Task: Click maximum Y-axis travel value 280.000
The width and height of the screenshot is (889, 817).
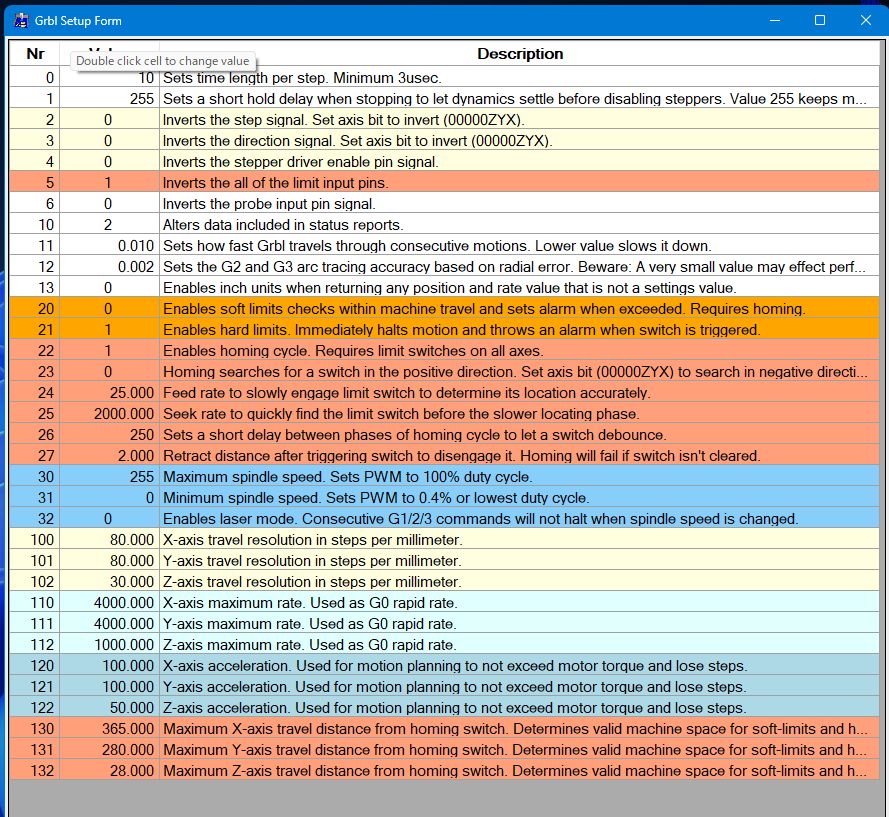Action: (x=109, y=749)
